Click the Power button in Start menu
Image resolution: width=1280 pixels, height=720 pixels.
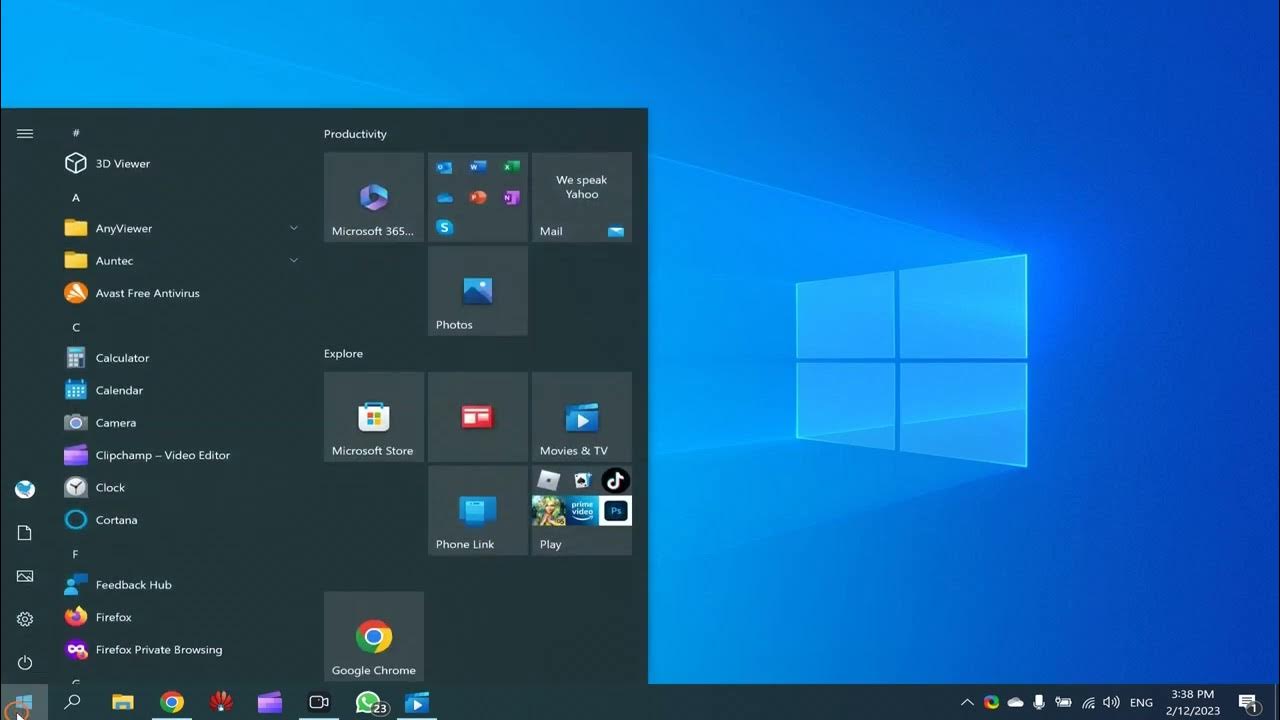pyautogui.click(x=25, y=663)
